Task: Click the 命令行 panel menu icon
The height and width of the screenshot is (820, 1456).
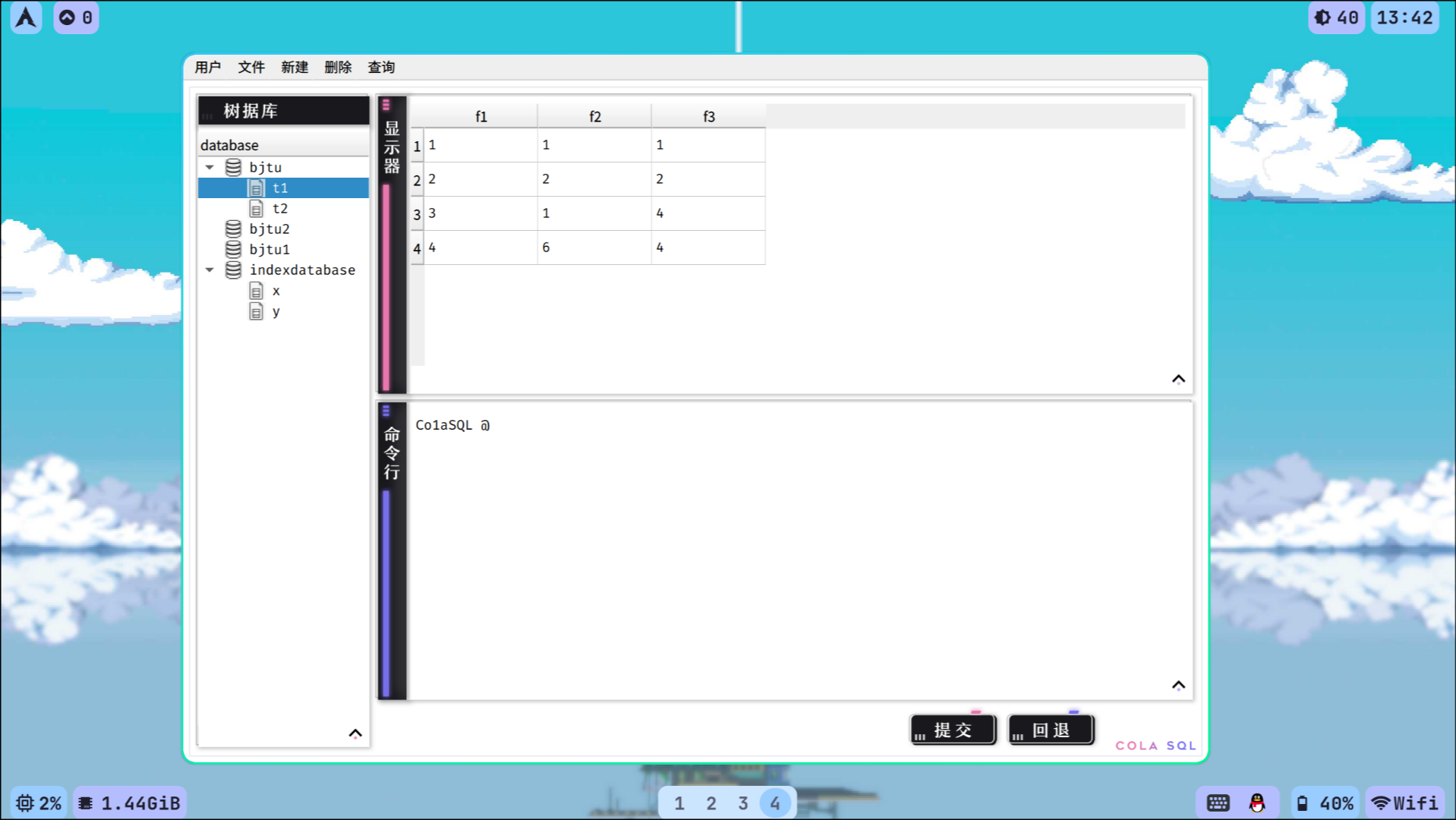Action: click(x=386, y=411)
